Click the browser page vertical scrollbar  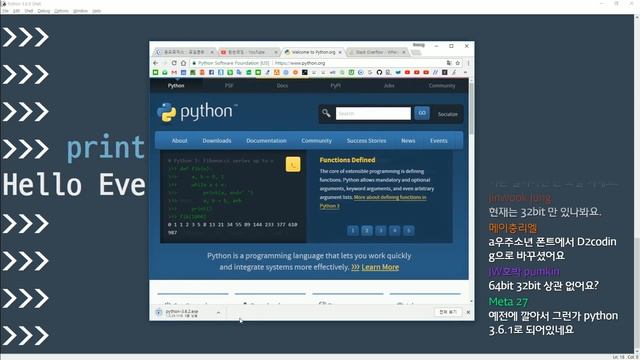[471, 108]
